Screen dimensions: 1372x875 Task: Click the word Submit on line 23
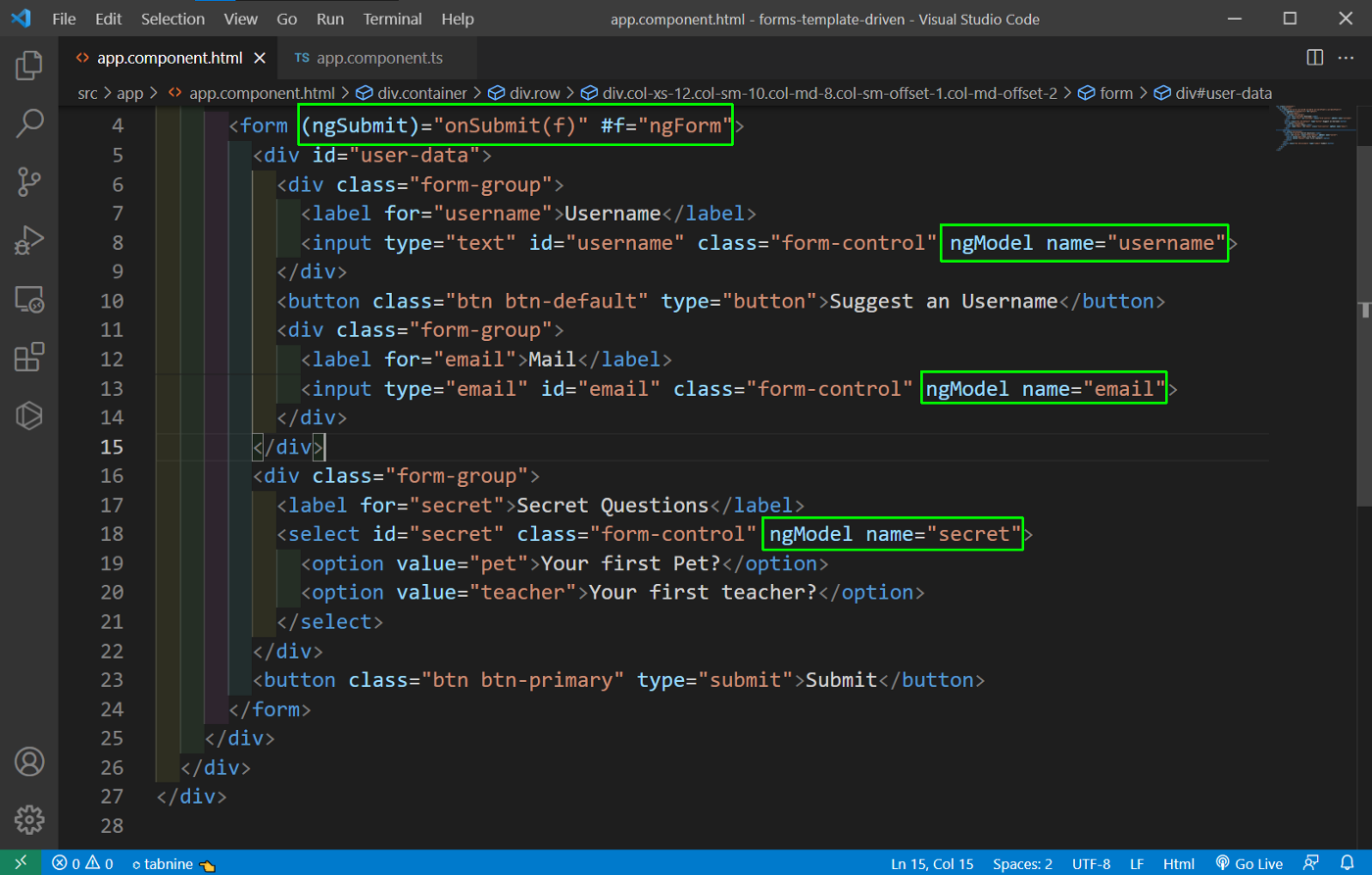[842, 680]
